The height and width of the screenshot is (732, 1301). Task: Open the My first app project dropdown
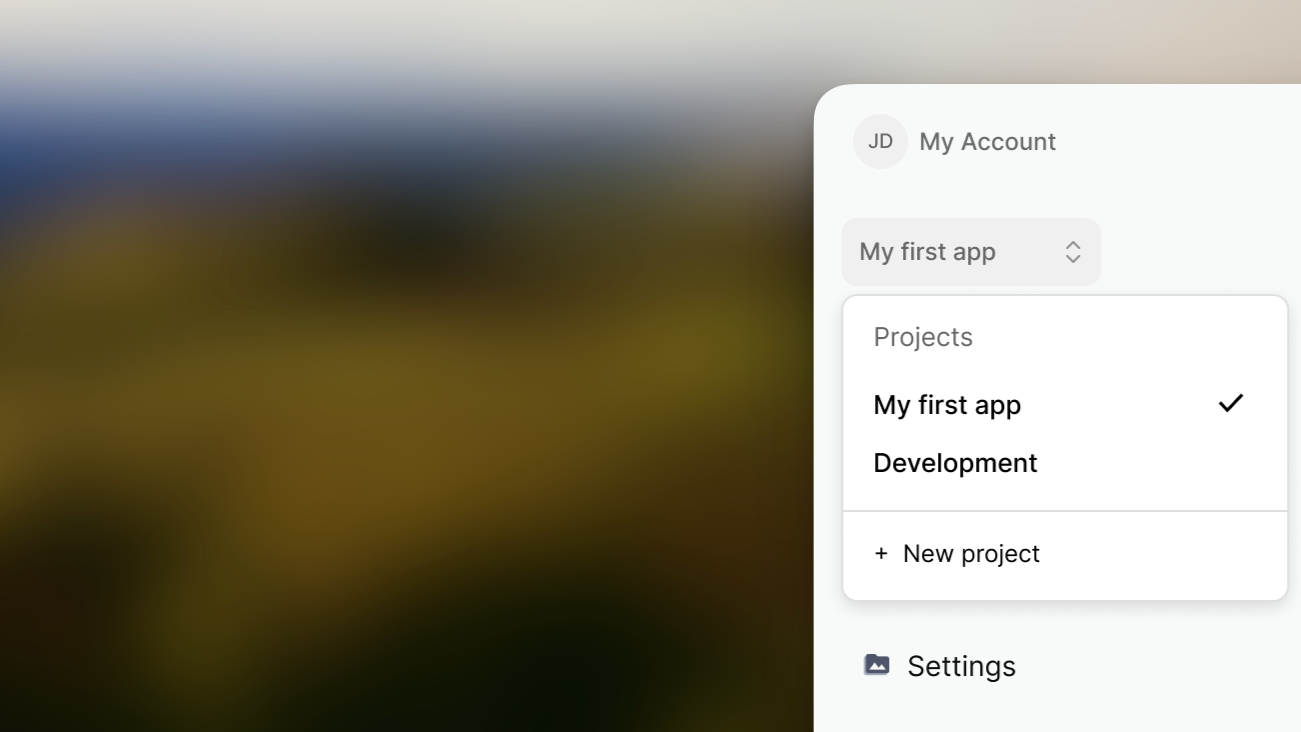(971, 251)
